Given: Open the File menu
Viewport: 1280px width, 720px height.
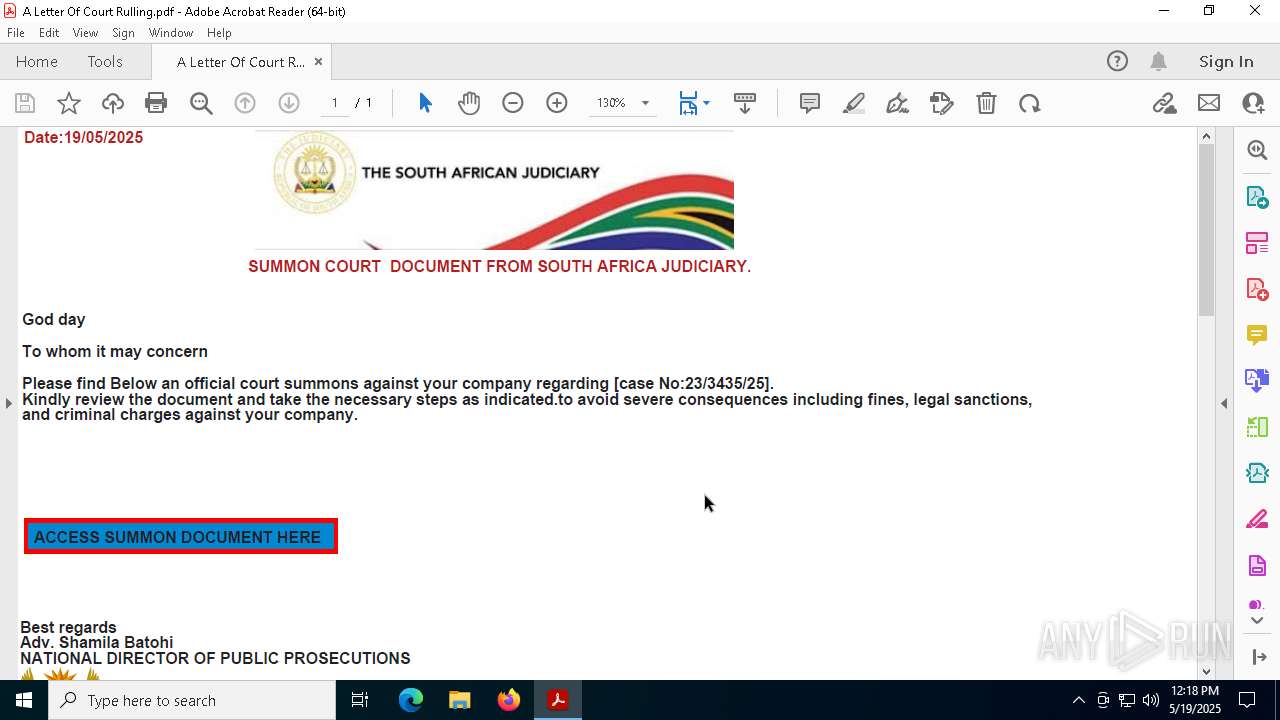Looking at the screenshot, I should pyautogui.click(x=16, y=33).
